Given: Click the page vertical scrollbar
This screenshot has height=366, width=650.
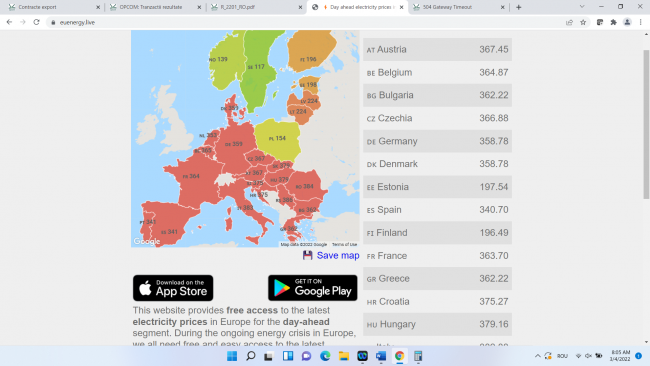Looking at the screenshot, I should click(x=646, y=124).
